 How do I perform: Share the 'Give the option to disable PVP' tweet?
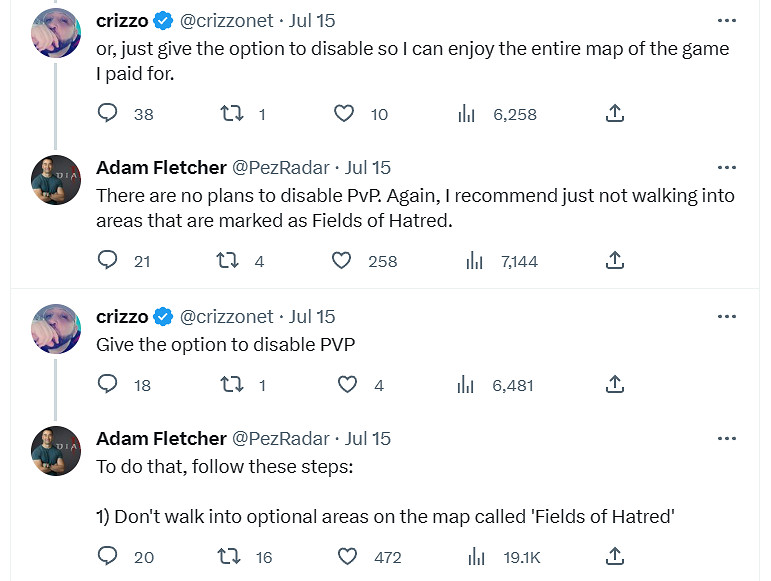616,384
